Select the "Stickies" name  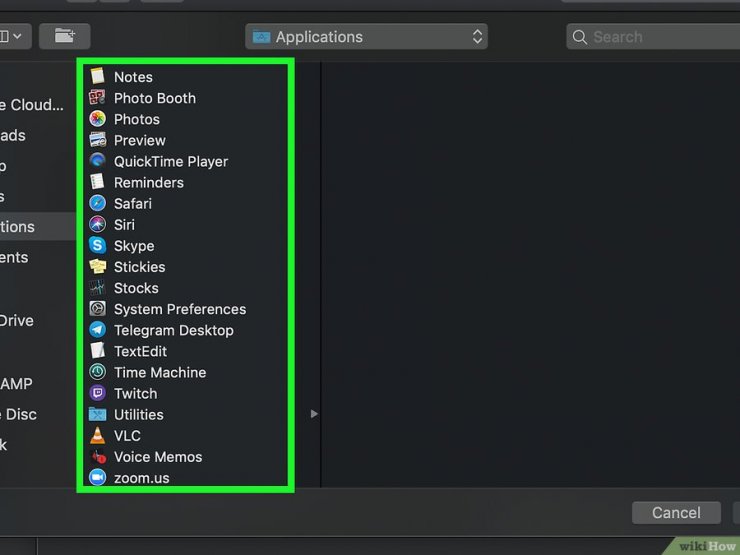(x=139, y=267)
